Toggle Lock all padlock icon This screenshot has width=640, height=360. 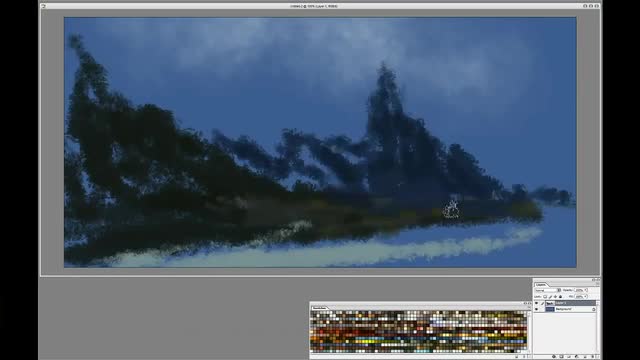560,297
